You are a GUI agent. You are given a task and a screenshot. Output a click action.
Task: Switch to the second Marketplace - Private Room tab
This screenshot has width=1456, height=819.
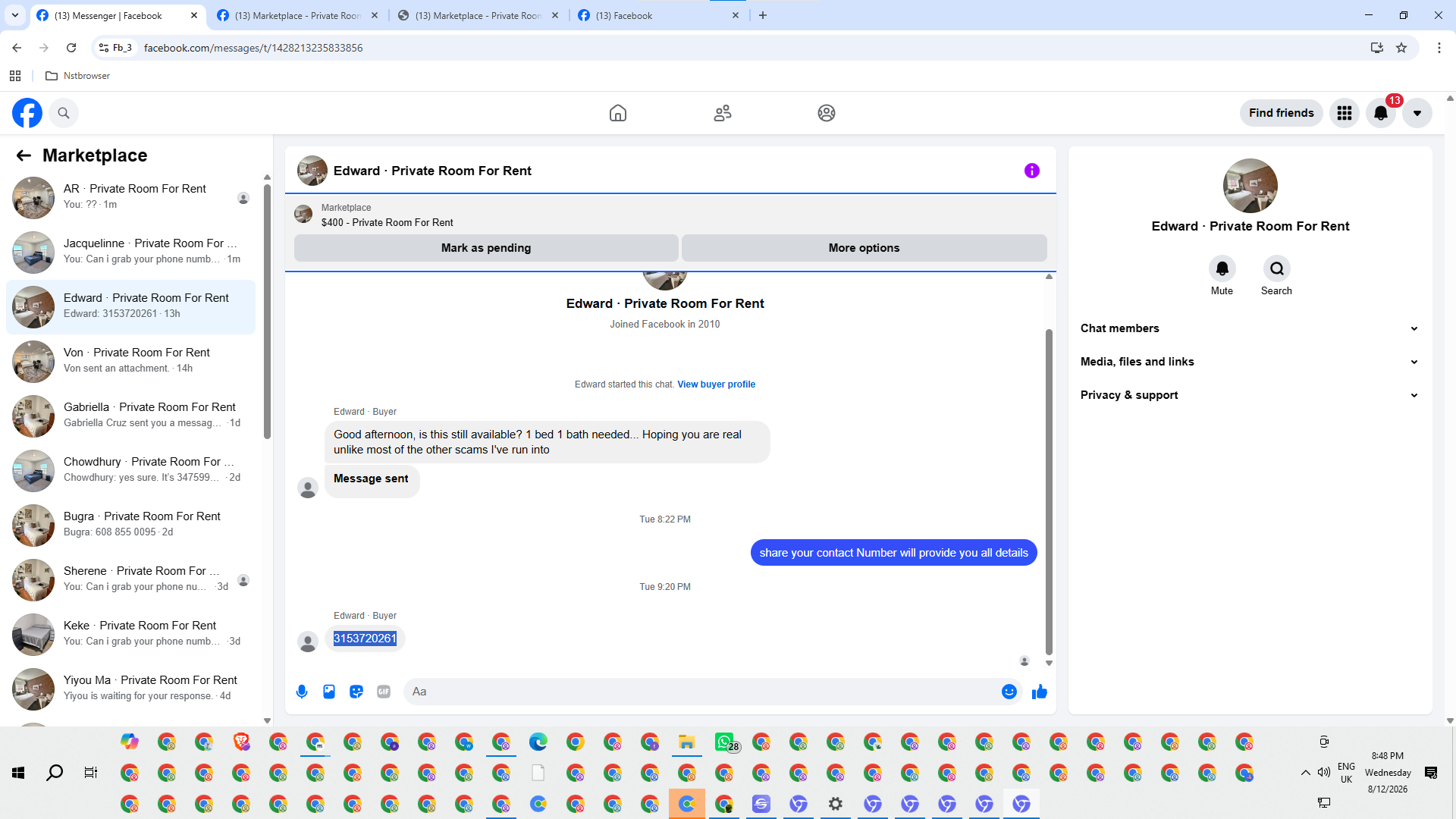pyautogui.click(x=479, y=16)
